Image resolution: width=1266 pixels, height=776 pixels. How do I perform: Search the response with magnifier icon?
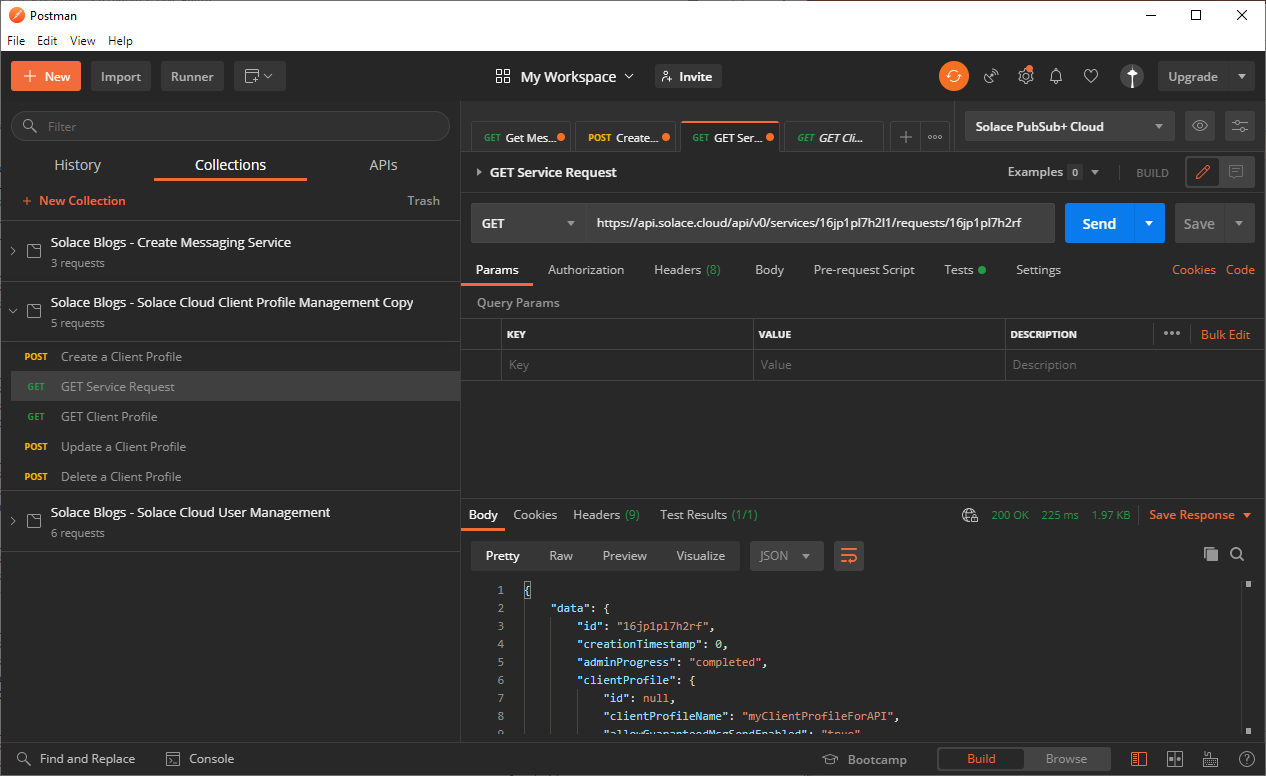[1237, 554]
